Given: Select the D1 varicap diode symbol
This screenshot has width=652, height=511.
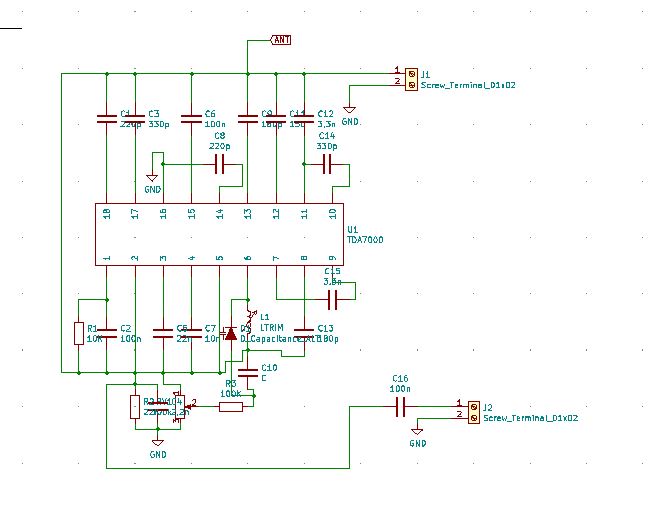Looking at the screenshot, I should pos(231,334).
